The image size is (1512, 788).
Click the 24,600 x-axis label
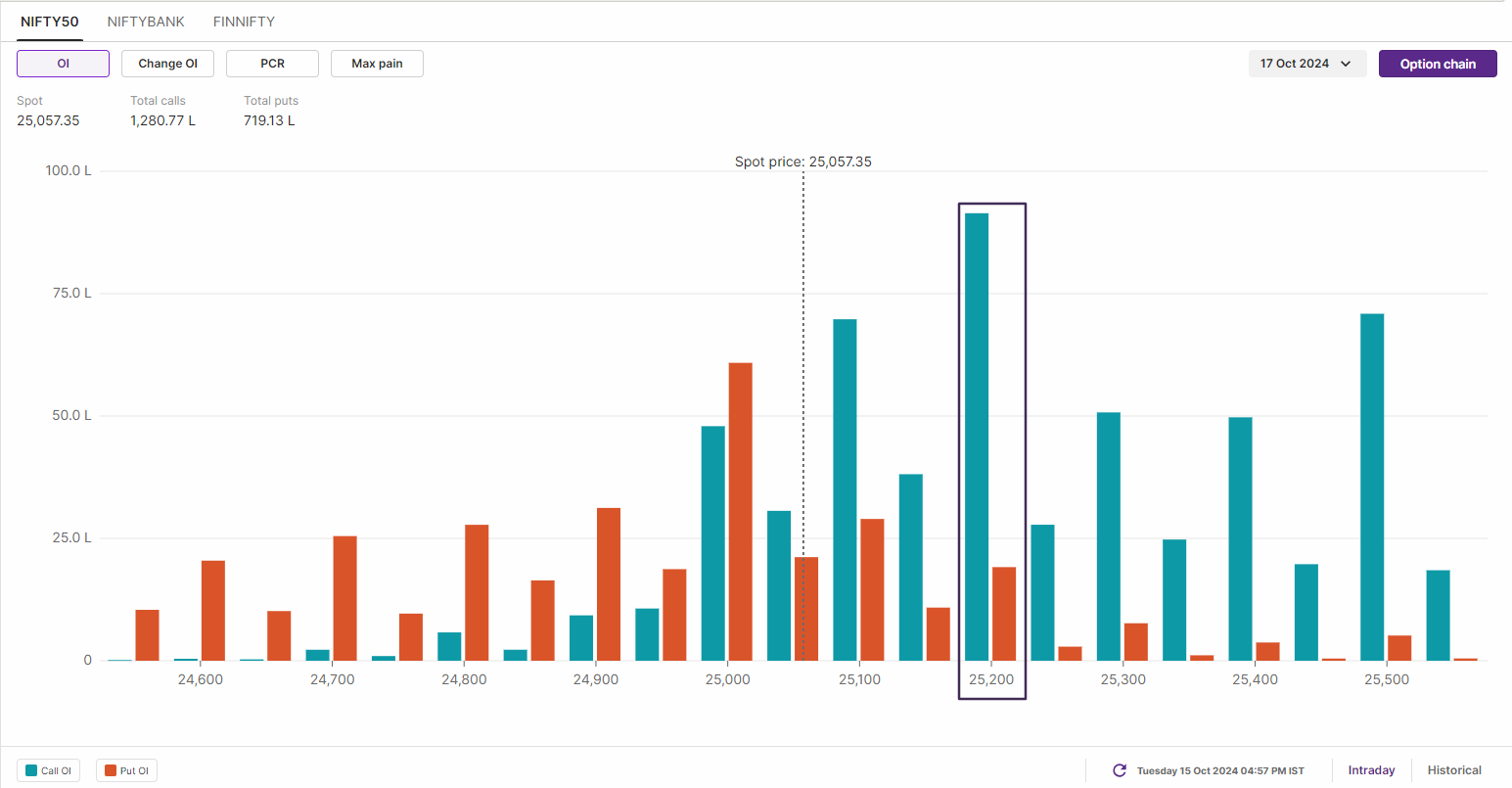click(x=200, y=679)
